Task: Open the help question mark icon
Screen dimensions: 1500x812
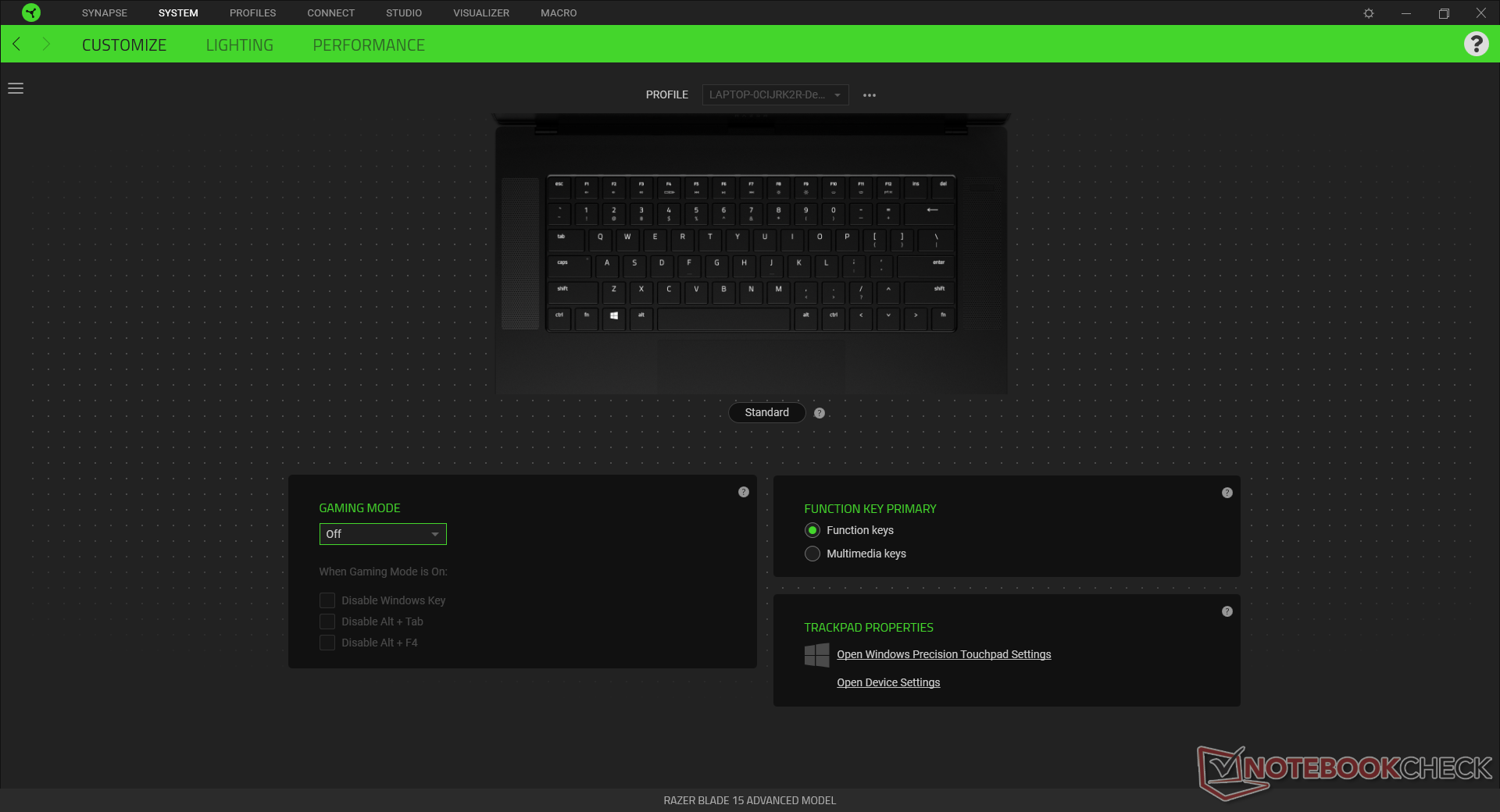Action: [x=1476, y=44]
